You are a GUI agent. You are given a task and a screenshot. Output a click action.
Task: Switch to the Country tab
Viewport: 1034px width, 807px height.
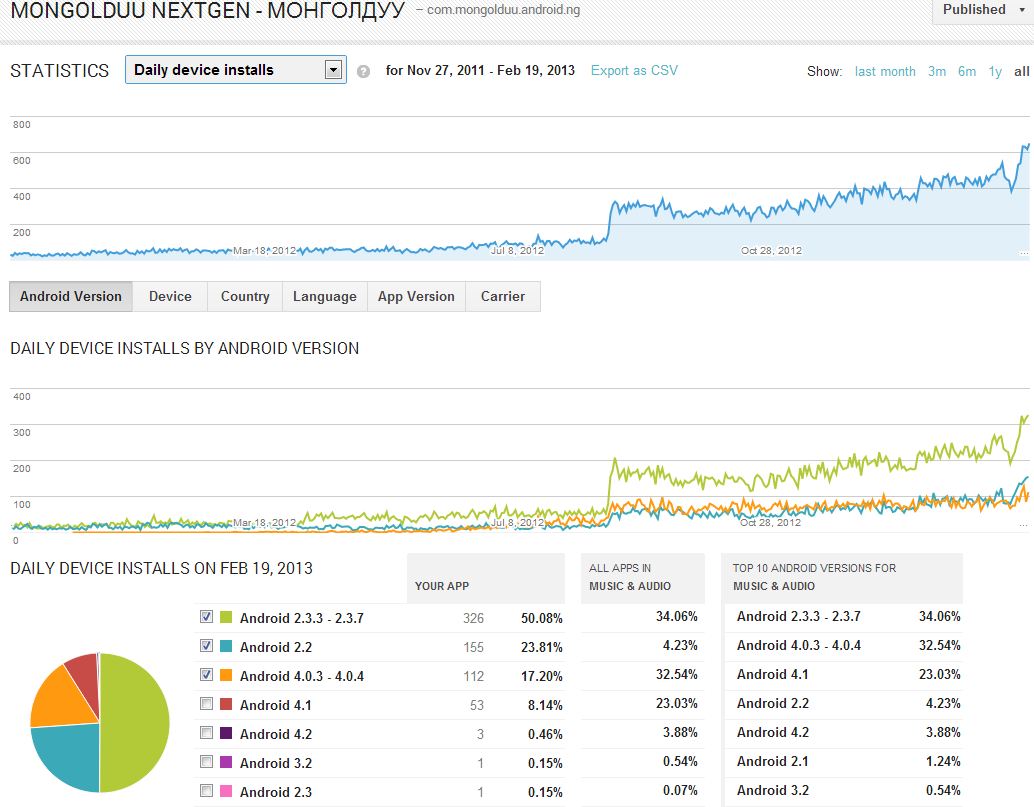(x=245, y=297)
